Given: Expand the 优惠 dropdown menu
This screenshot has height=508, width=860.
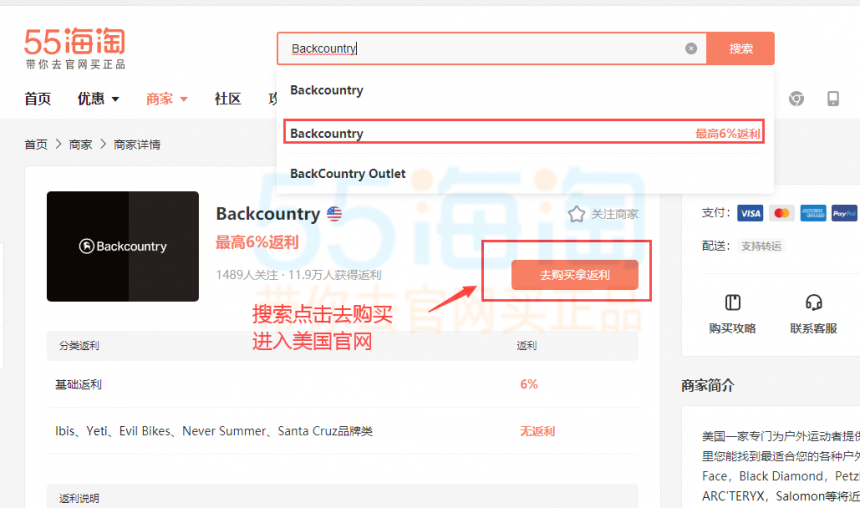Looking at the screenshot, I should [x=98, y=99].
